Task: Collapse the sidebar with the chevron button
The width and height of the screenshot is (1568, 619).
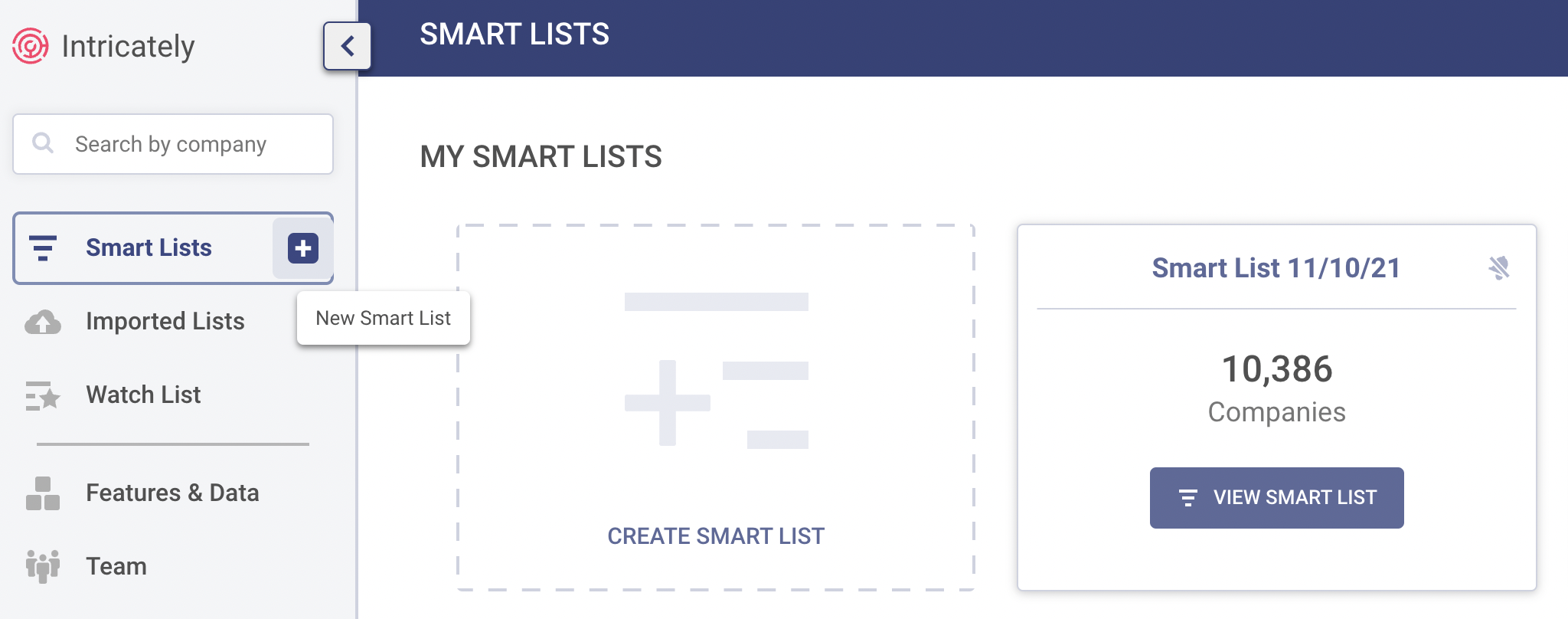Action: [347, 46]
